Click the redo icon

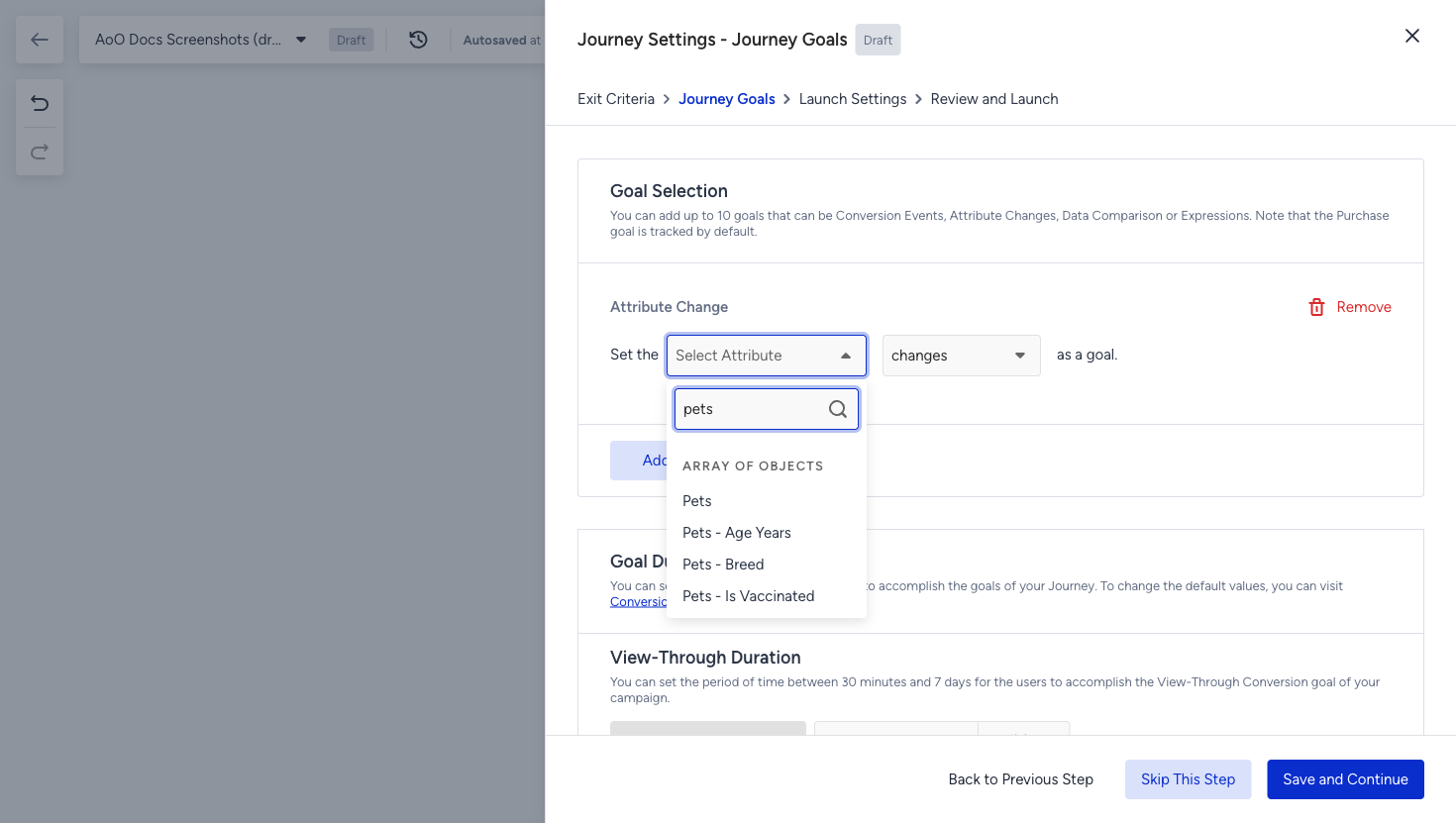(x=40, y=152)
